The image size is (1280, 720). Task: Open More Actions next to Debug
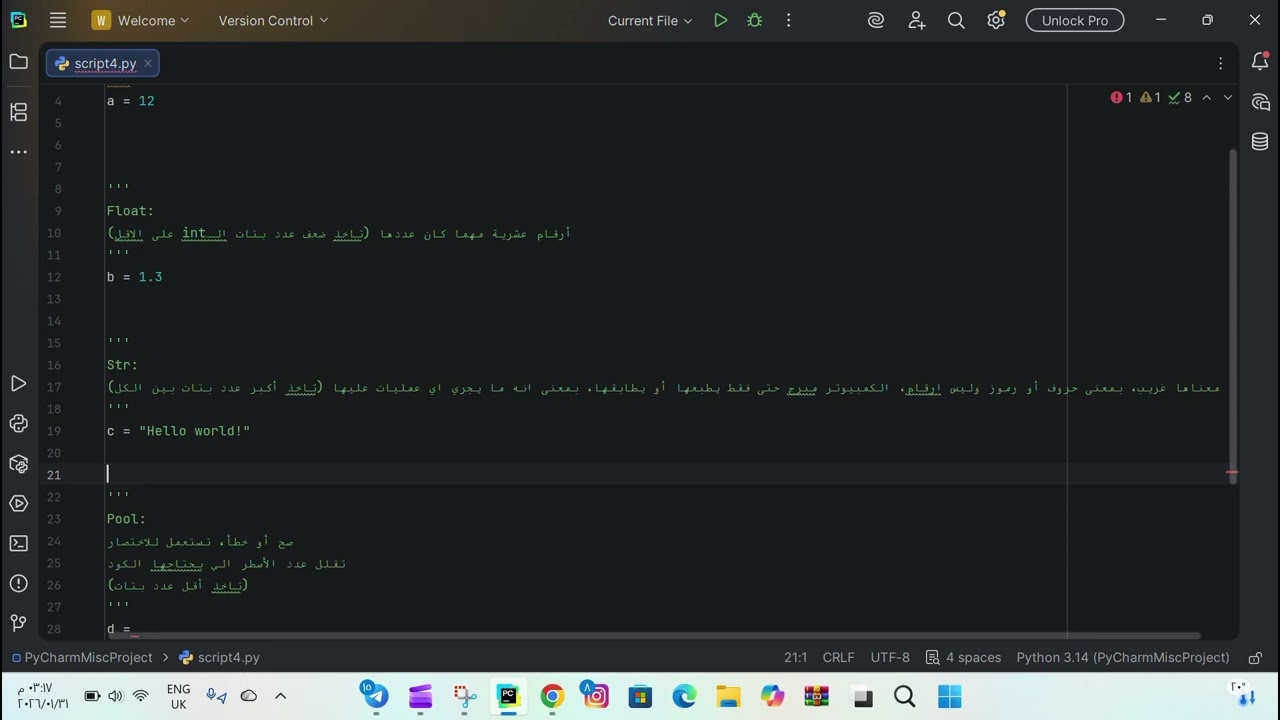789,20
